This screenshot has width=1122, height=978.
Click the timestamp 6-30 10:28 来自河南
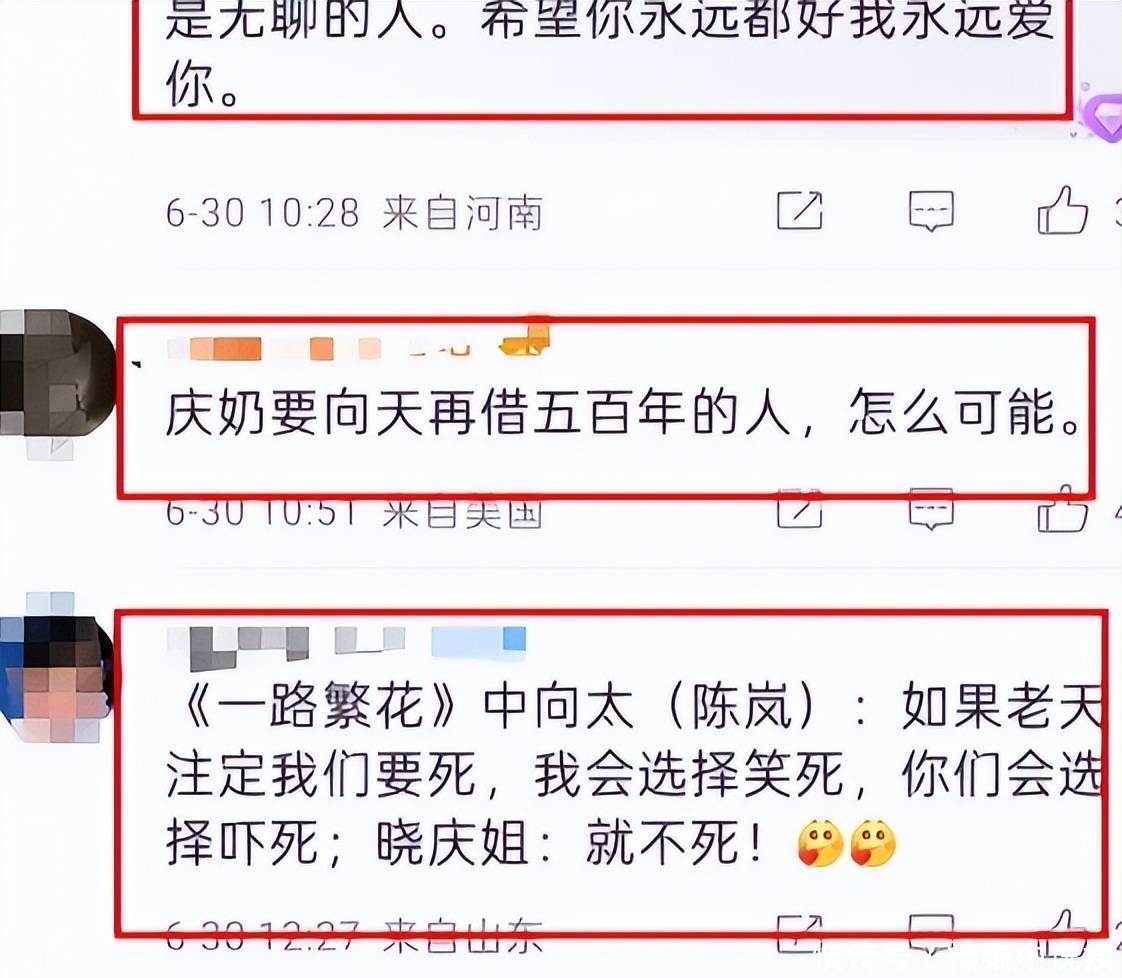(x=354, y=212)
